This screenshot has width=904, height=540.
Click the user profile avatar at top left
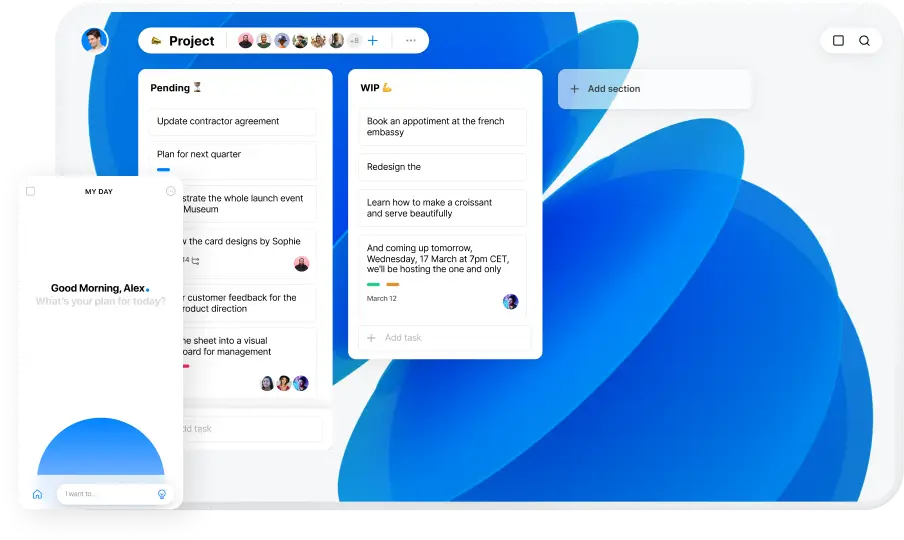pyautogui.click(x=94, y=41)
